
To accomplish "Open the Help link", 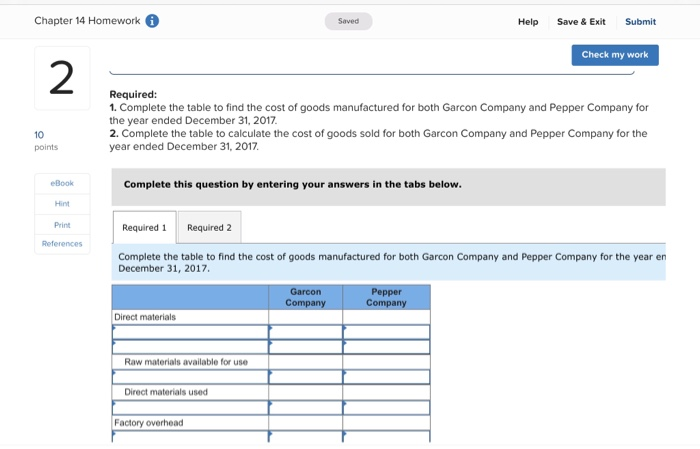I will tap(528, 21).
